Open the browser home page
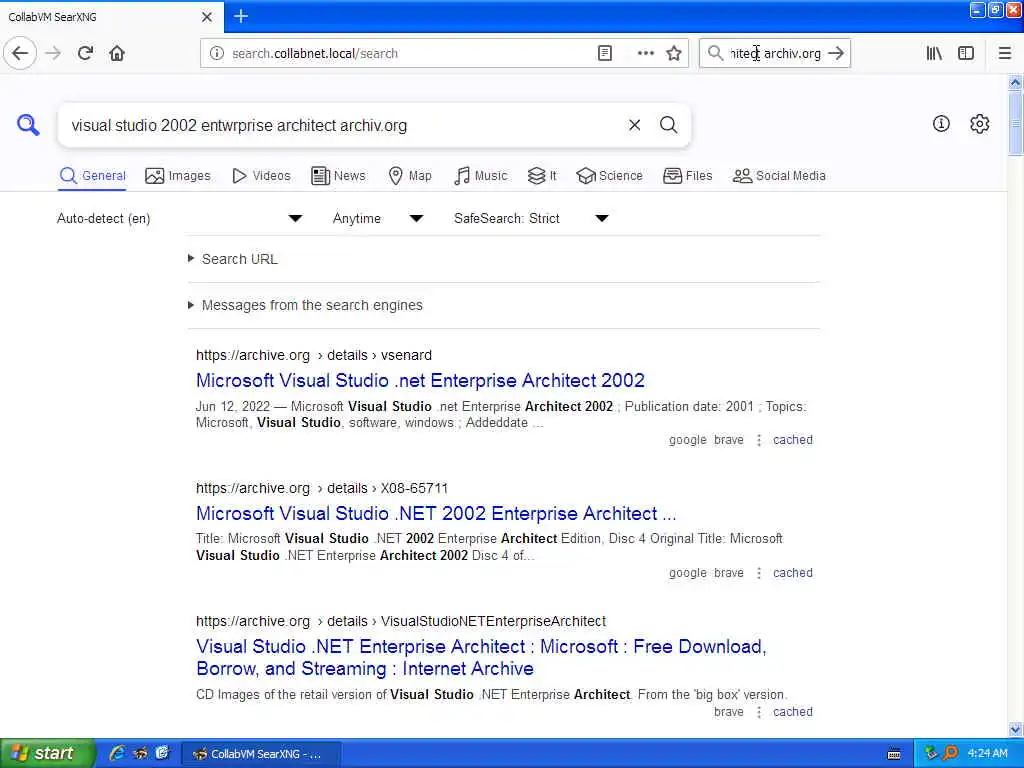This screenshot has width=1024, height=768. pyautogui.click(x=117, y=53)
